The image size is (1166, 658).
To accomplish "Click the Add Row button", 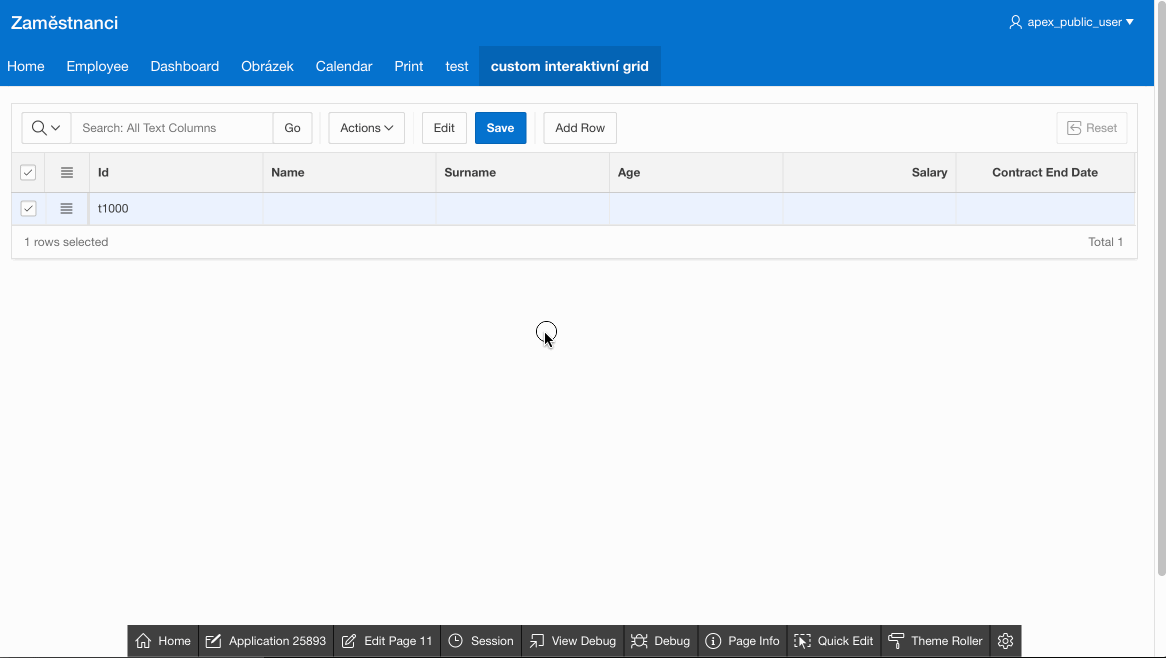I will click(x=580, y=128).
